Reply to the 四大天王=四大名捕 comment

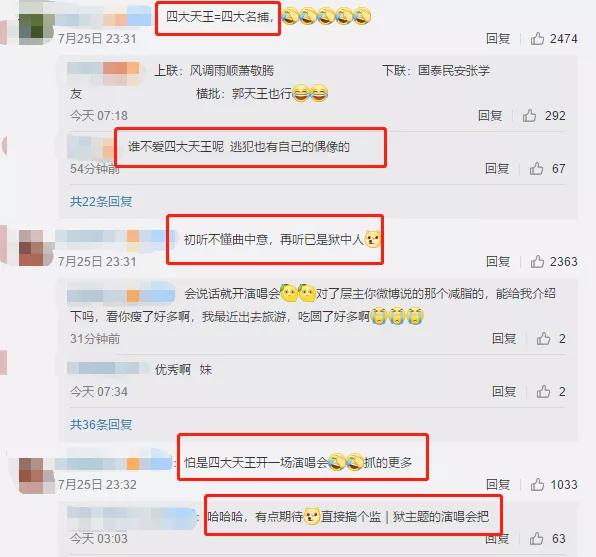(x=498, y=38)
